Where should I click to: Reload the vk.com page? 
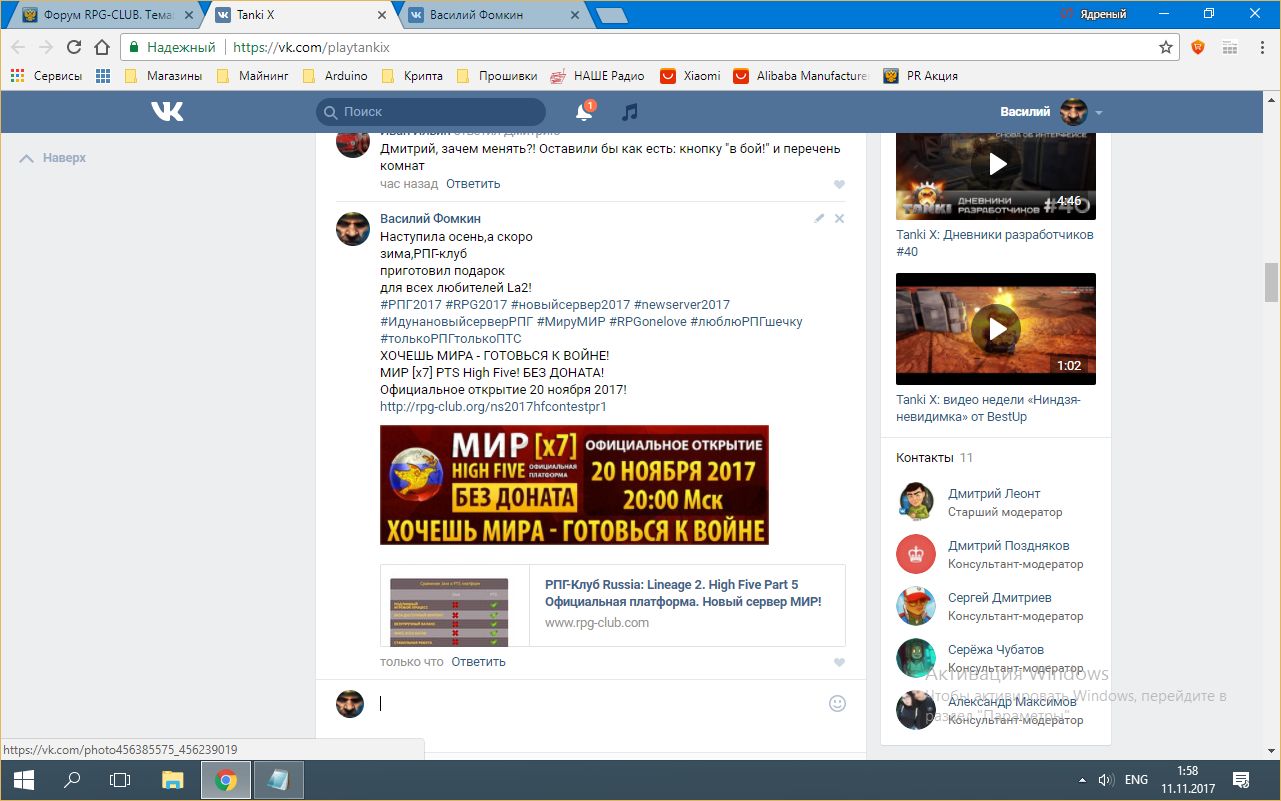click(74, 47)
